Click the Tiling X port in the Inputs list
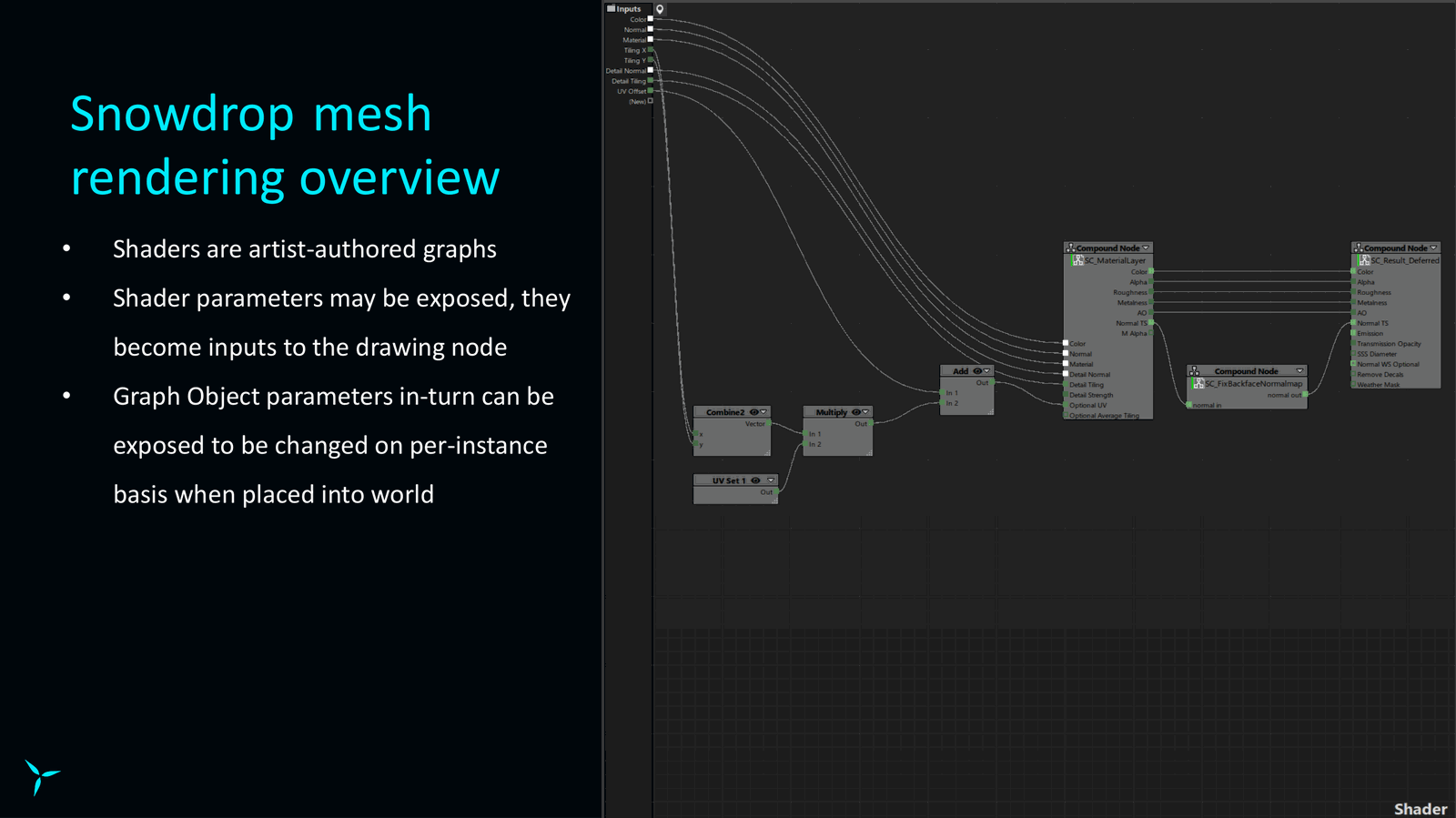Viewport: 1456px width, 818px height. click(x=650, y=50)
